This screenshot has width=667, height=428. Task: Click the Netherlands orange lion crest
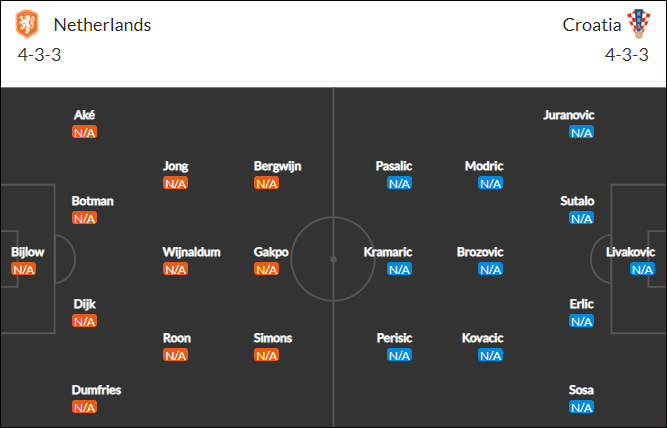27,24
